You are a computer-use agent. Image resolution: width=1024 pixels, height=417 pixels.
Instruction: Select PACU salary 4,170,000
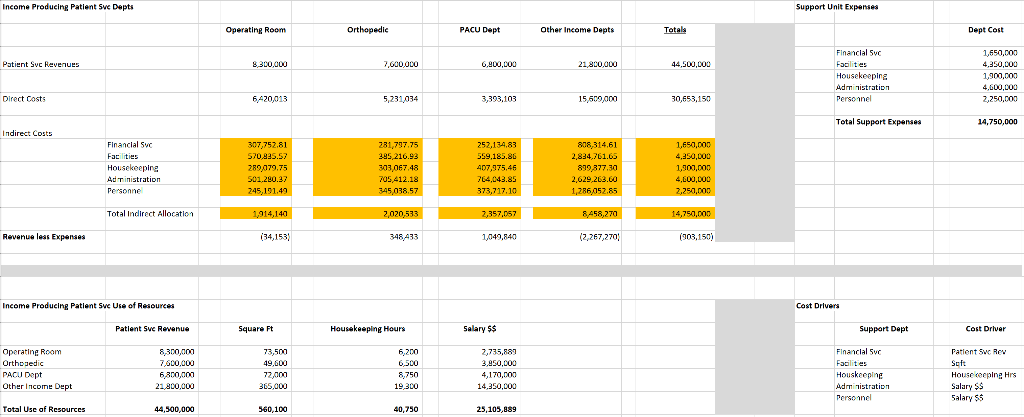click(x=499, y=375)
